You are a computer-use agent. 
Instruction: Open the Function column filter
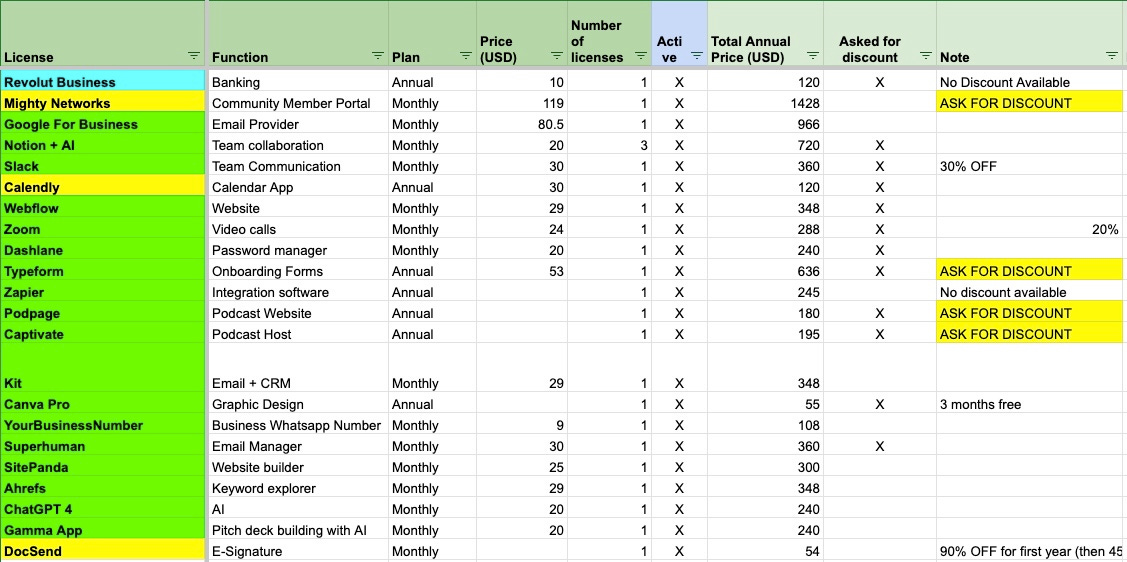pyautogui.click(x=378, y=56)
